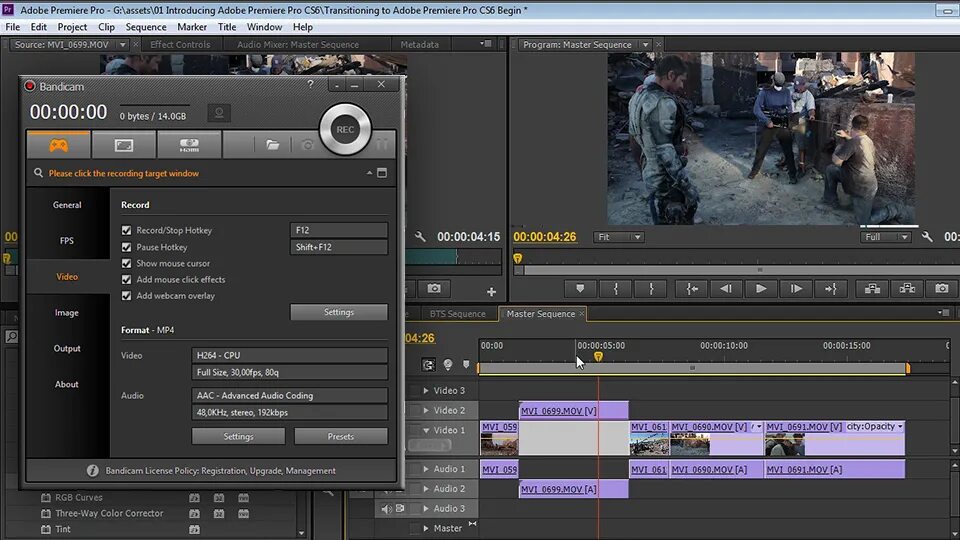Expand the Master audio track
Screen dimensions: 960x540
[426, 528]
